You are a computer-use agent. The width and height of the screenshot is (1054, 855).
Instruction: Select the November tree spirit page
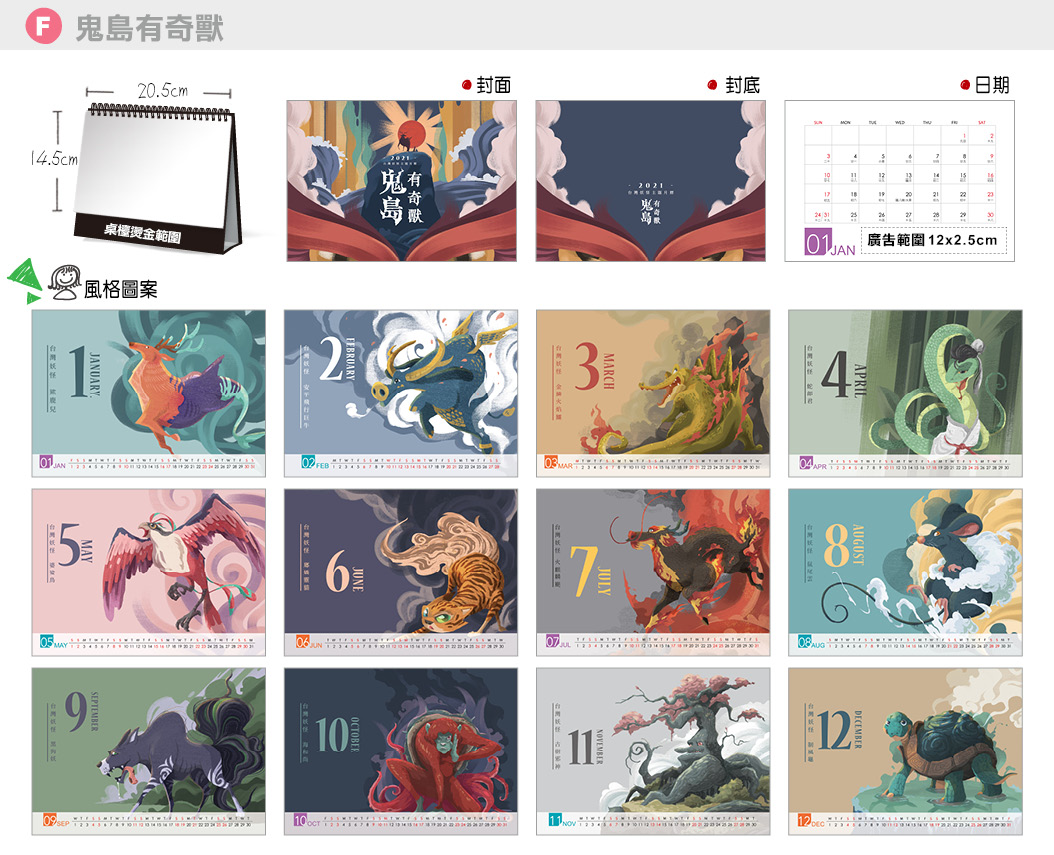[x=653, y=751]
